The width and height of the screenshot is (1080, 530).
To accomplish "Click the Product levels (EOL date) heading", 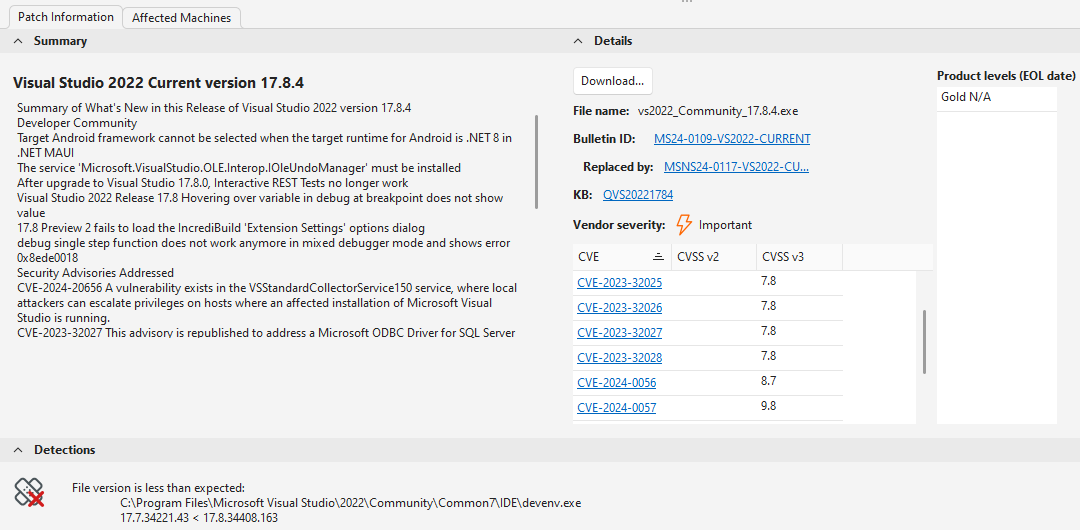I will 1006,76.
